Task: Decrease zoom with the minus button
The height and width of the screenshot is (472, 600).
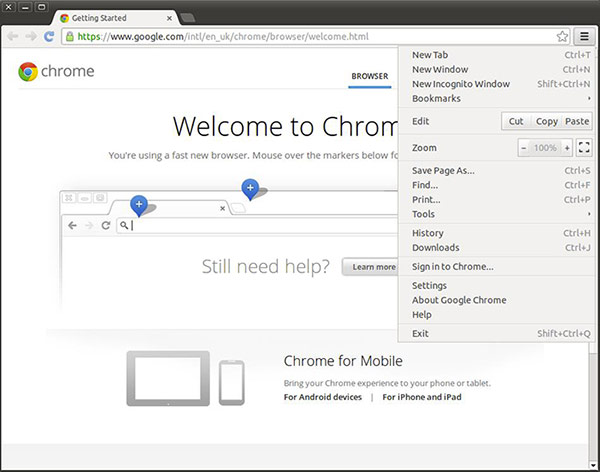Action: (x=523, y=148)
